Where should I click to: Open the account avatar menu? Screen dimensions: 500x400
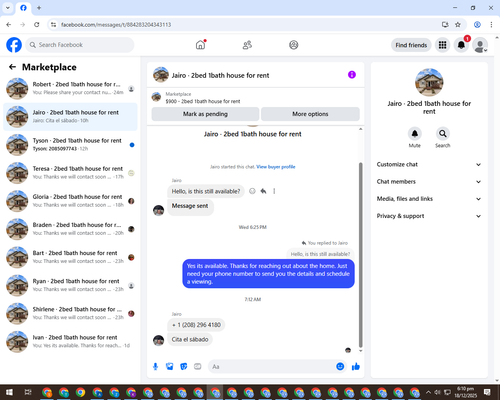480,45
